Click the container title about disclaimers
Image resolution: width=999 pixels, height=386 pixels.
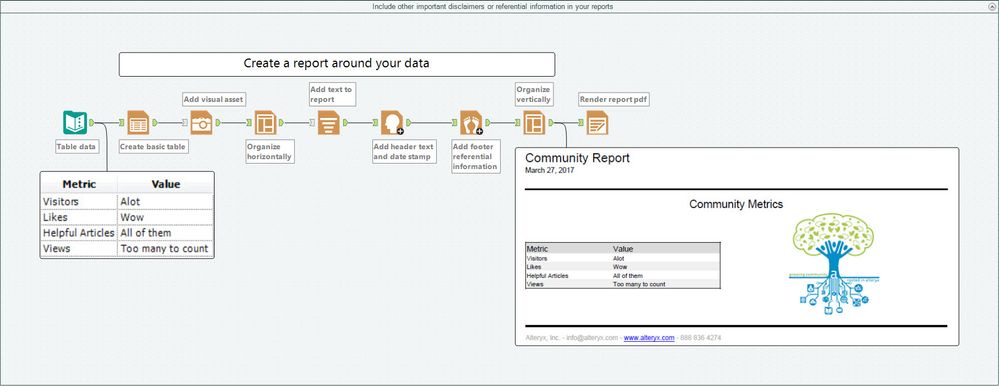point(492,6)
